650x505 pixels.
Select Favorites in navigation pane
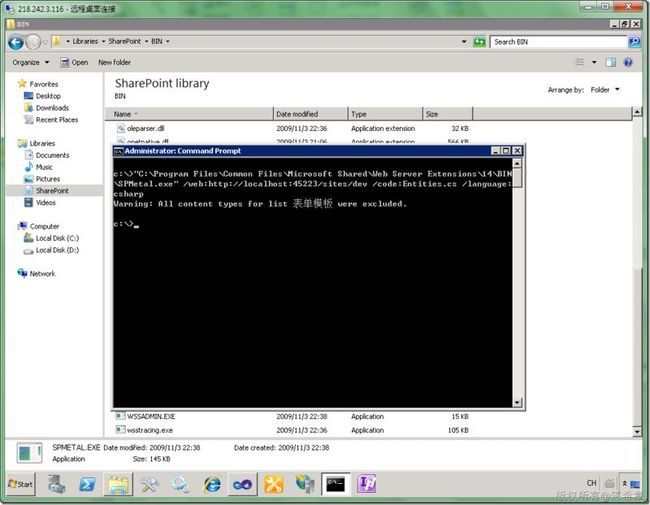point(44,84)
